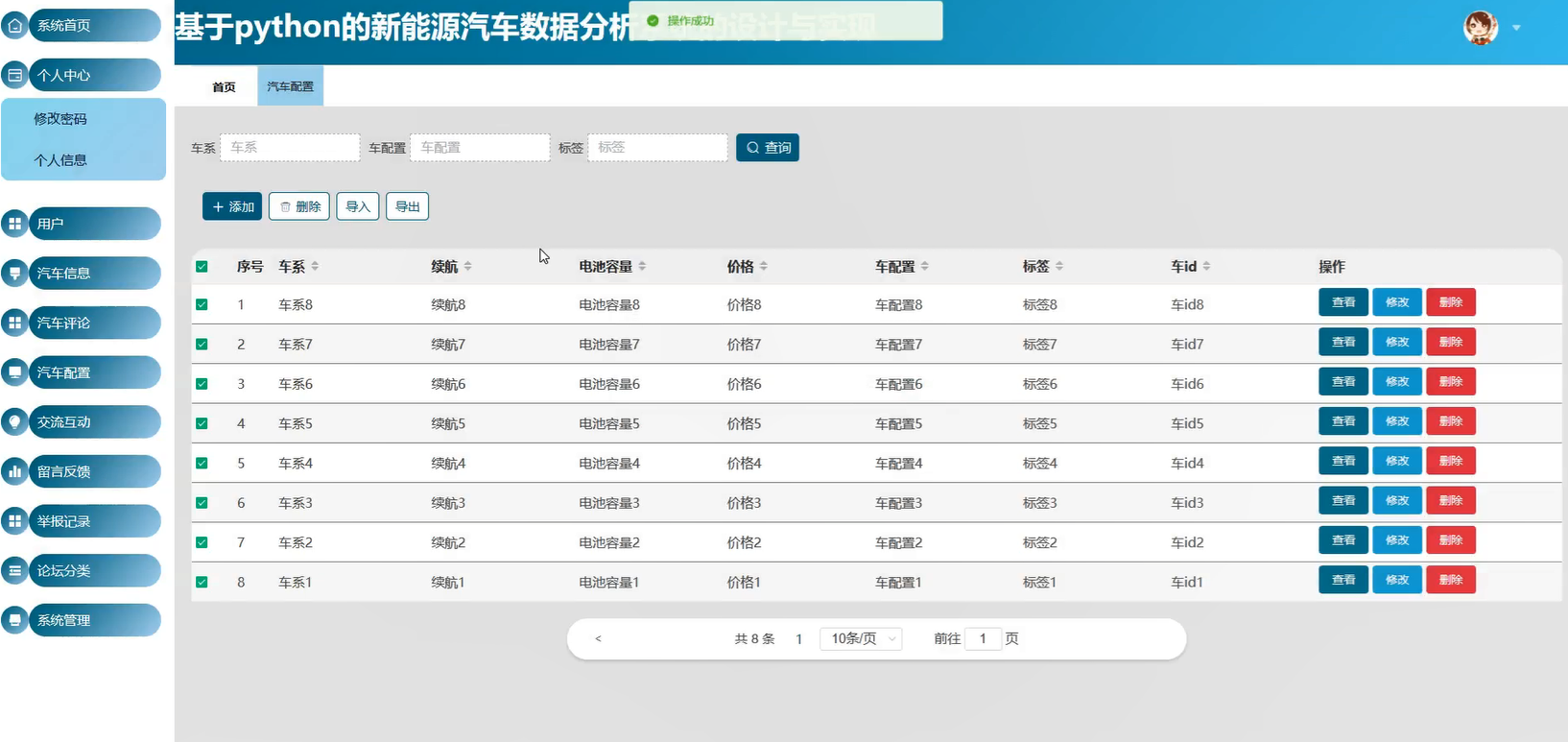Uncheck the row for 车系7

(x=202, y=344)
